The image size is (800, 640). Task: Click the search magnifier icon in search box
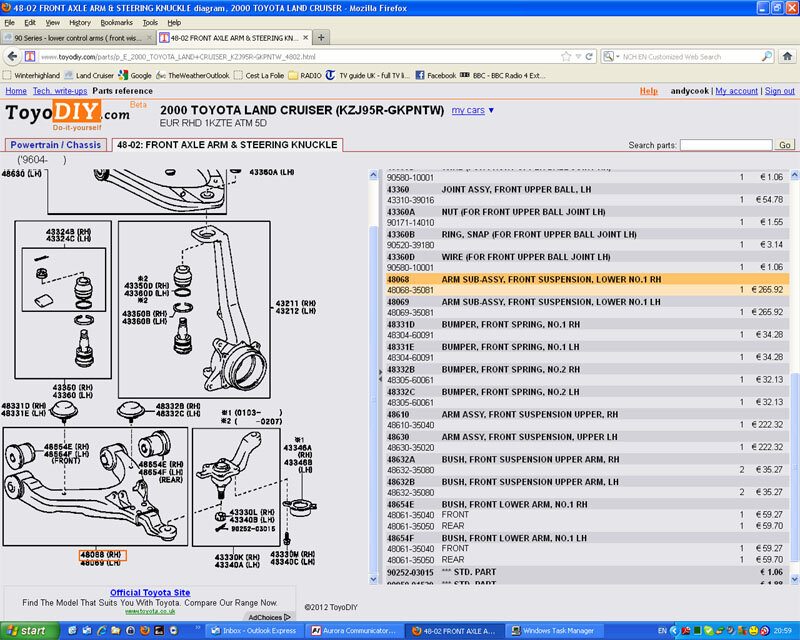(x=767, y=56)
